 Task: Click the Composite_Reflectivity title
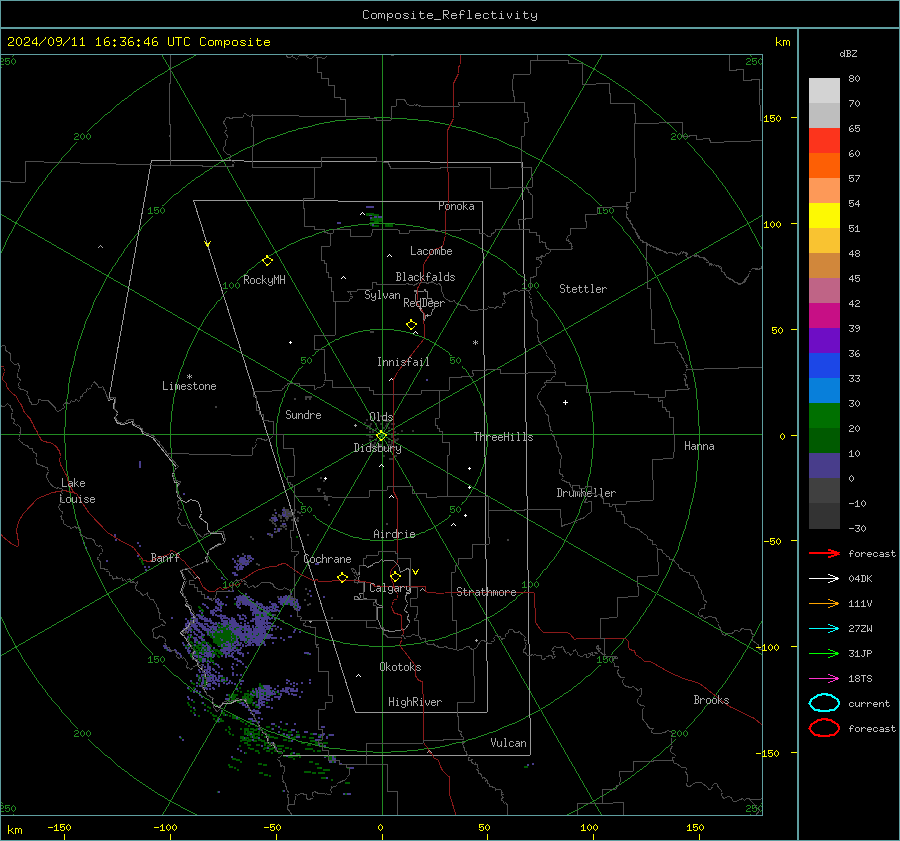click(449, 15)
